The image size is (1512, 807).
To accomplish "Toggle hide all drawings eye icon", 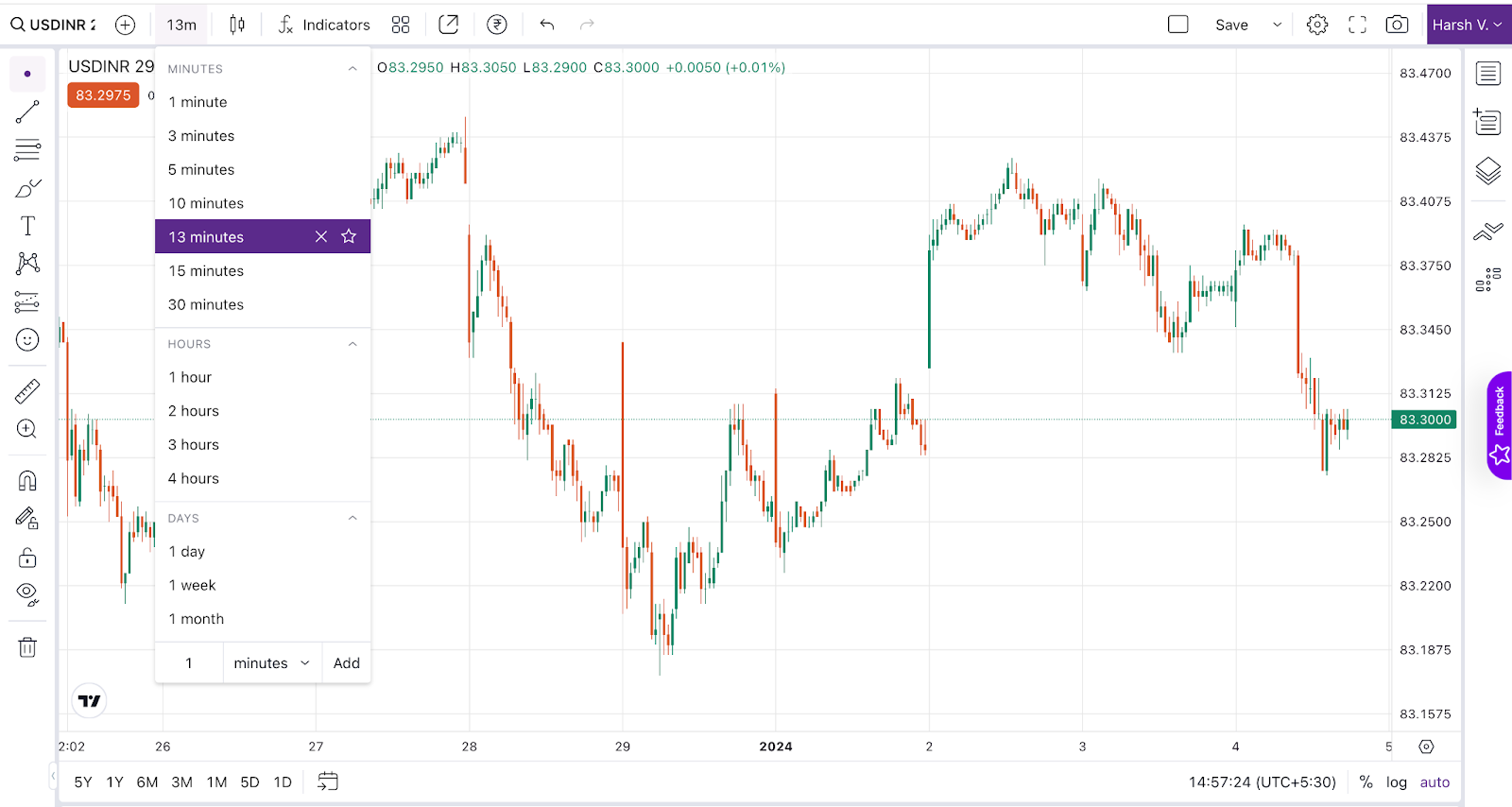I will pos(27,594).
